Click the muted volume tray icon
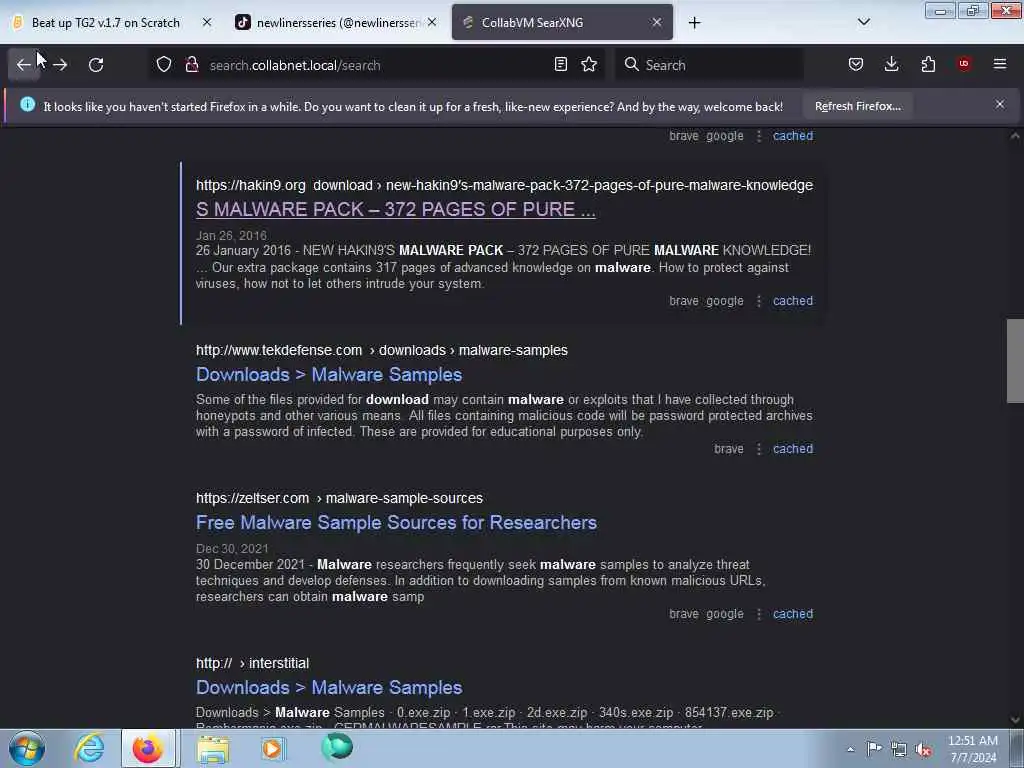 [923, 750]
